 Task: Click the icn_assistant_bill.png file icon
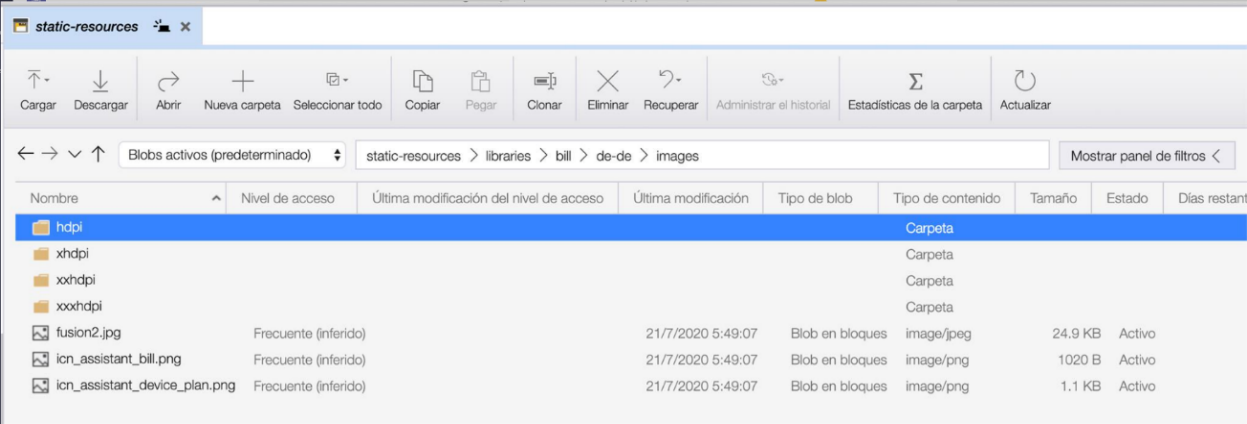tap(41, 359)
